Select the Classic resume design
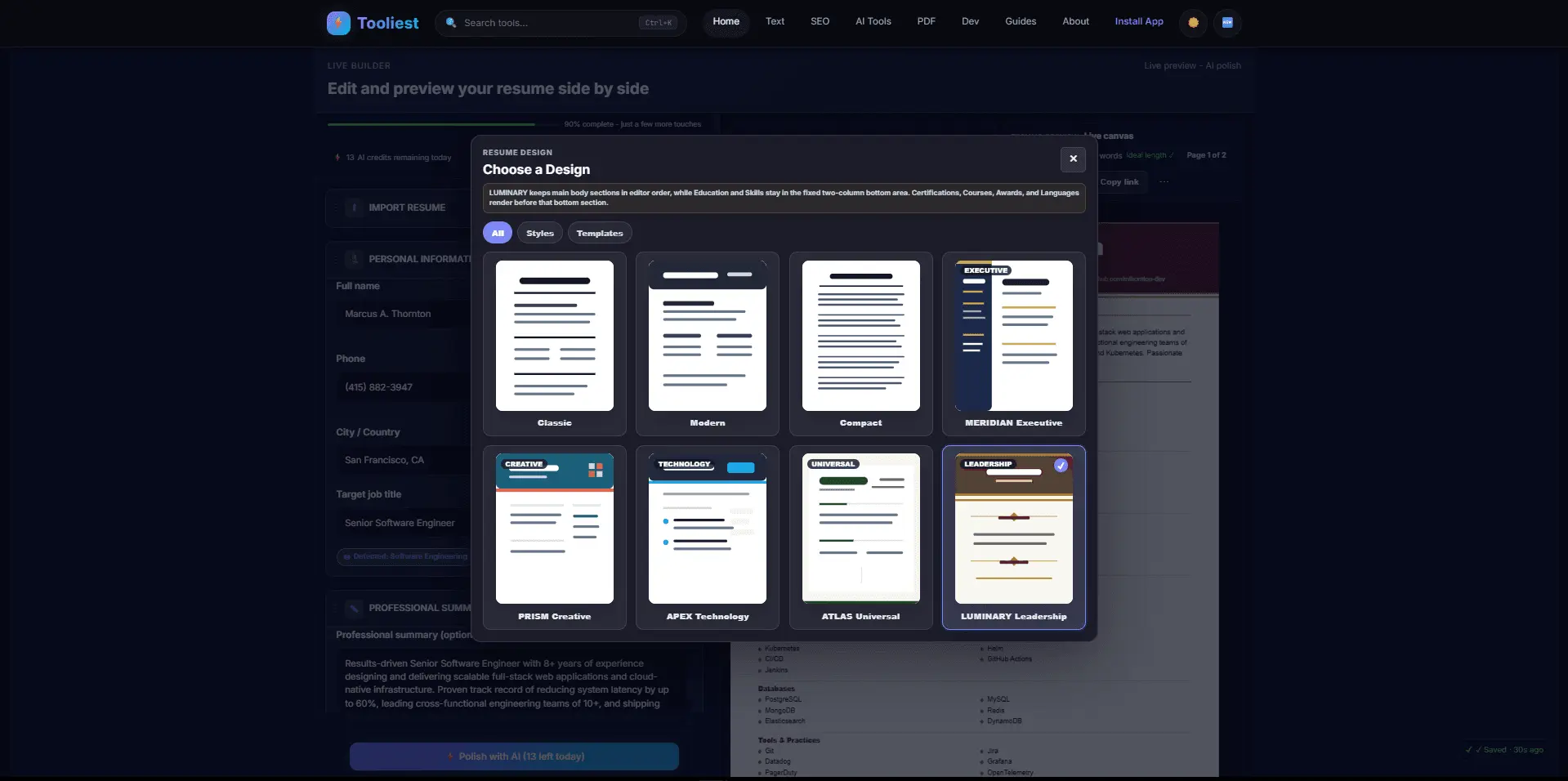 pyautogui.click(x=555, y=344)
